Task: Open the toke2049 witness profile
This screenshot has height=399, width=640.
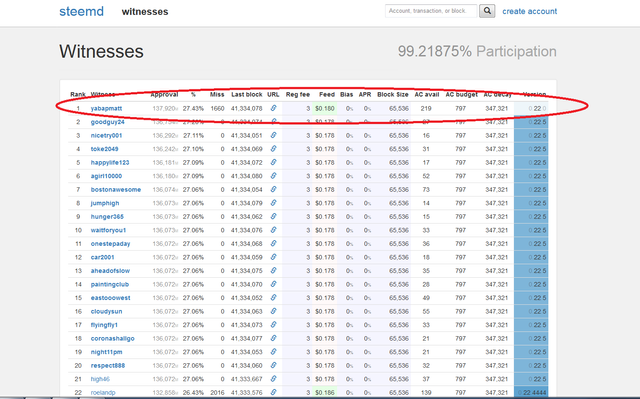Action: (x=104, y=149)
